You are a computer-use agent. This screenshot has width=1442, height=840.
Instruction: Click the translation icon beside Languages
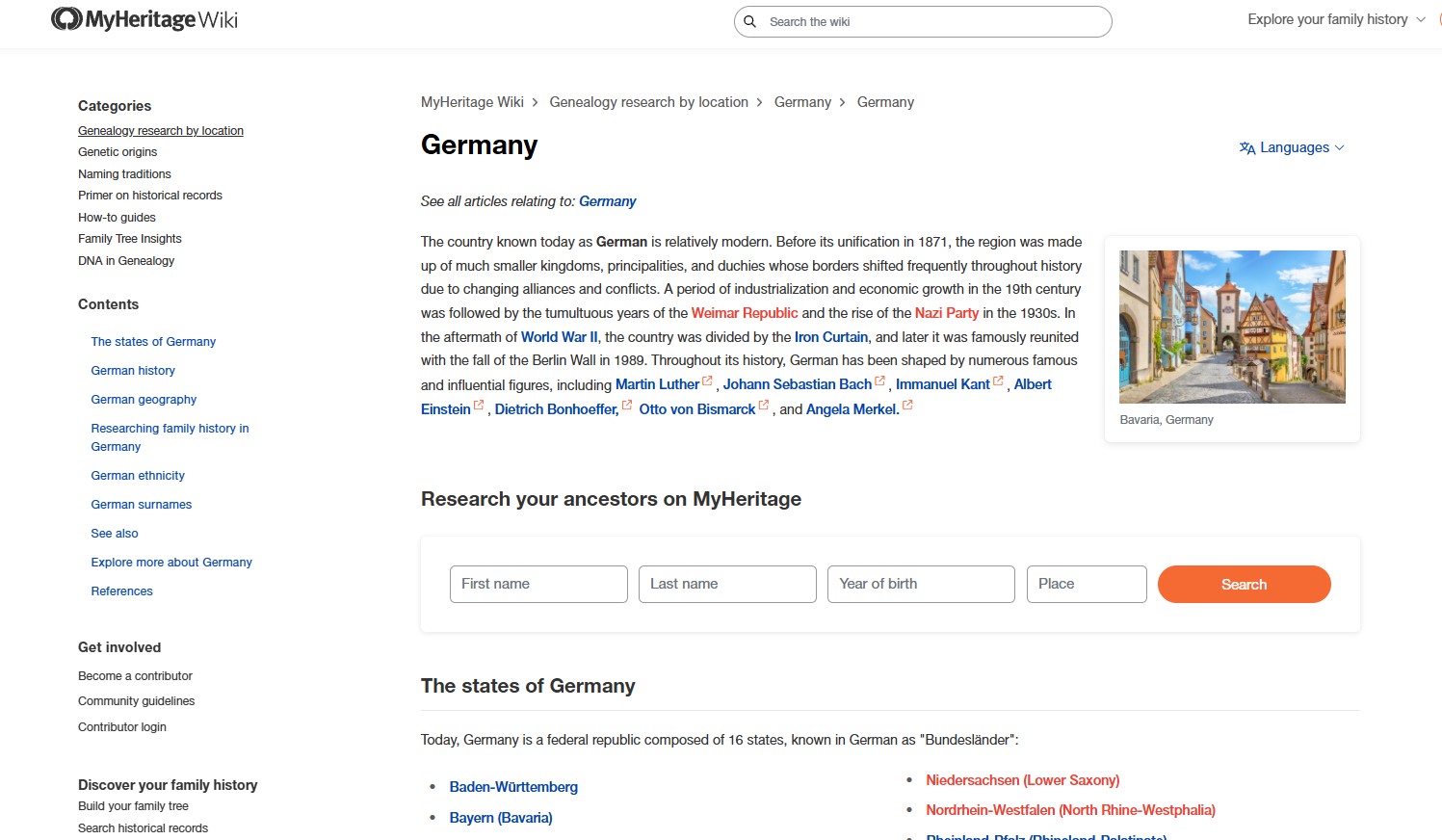pos(1245,147)
